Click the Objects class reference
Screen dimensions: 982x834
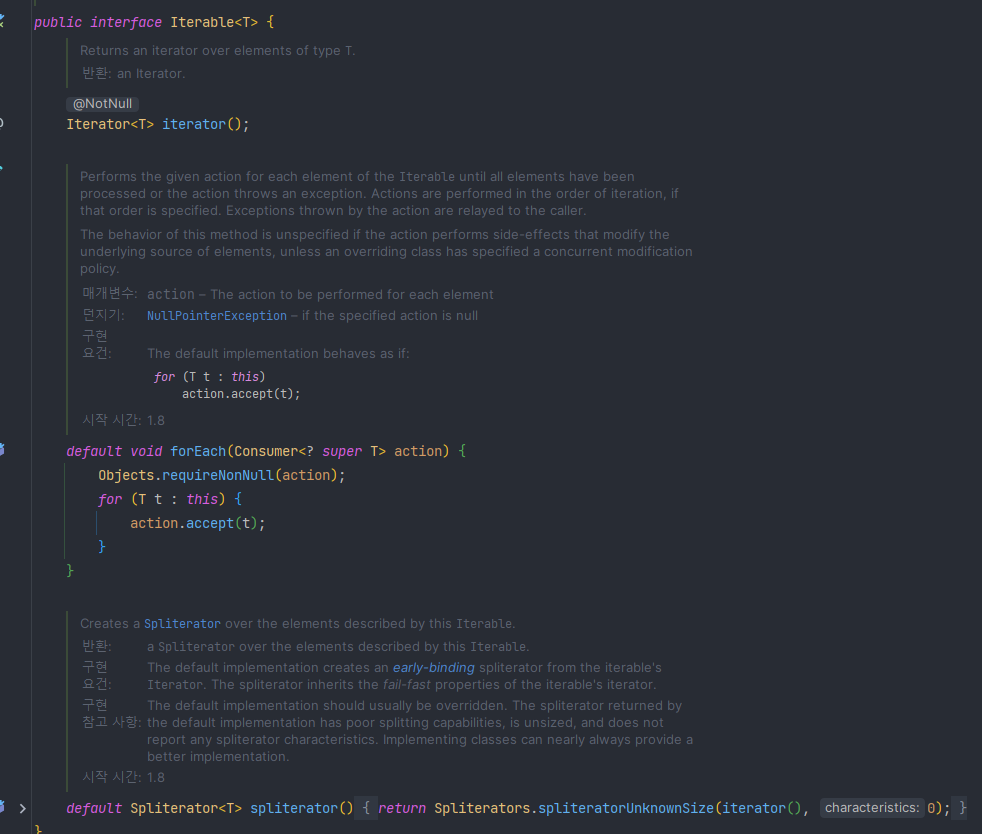pyautogui.click(x=126, y=475)
